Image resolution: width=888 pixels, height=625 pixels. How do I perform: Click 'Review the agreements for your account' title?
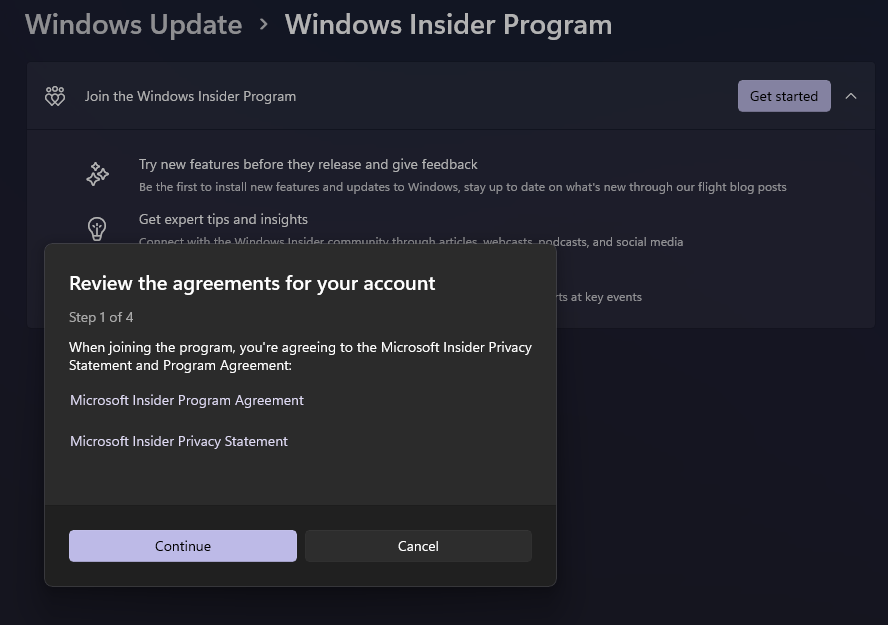coord(252,283)
